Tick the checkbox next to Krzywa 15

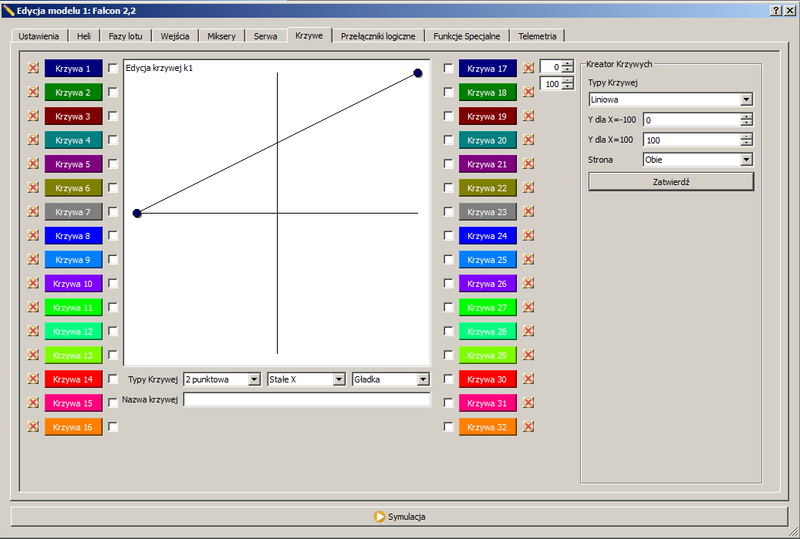[113, 403]
